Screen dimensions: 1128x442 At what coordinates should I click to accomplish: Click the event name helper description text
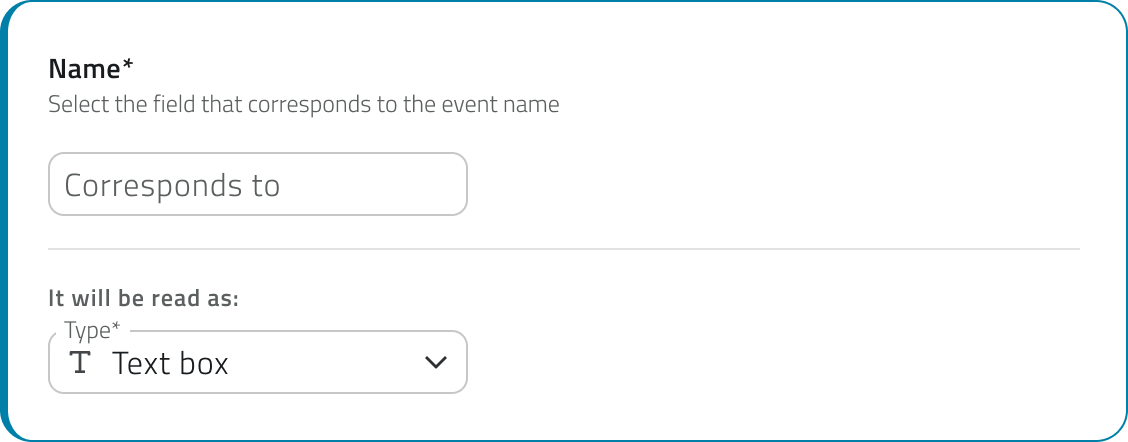[x=304, y=105]
